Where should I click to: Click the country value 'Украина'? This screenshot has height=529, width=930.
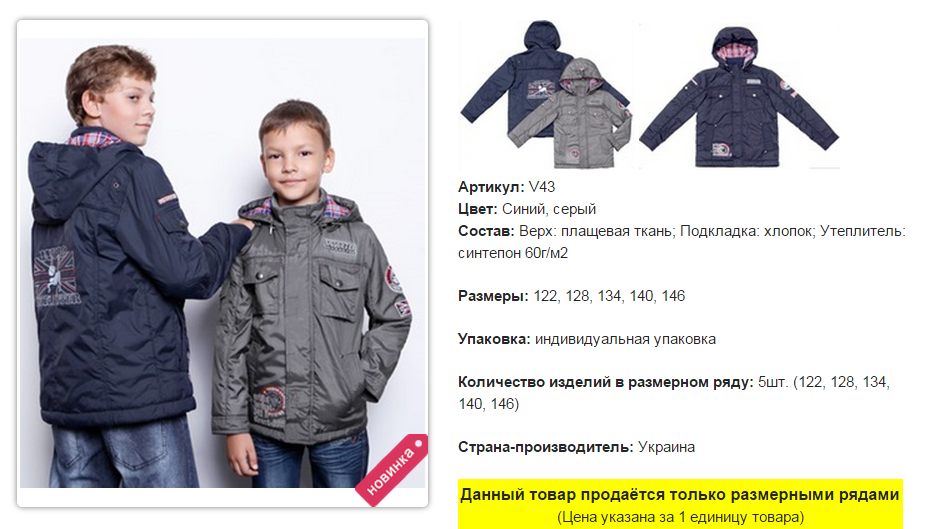click(x=666, y=447)
